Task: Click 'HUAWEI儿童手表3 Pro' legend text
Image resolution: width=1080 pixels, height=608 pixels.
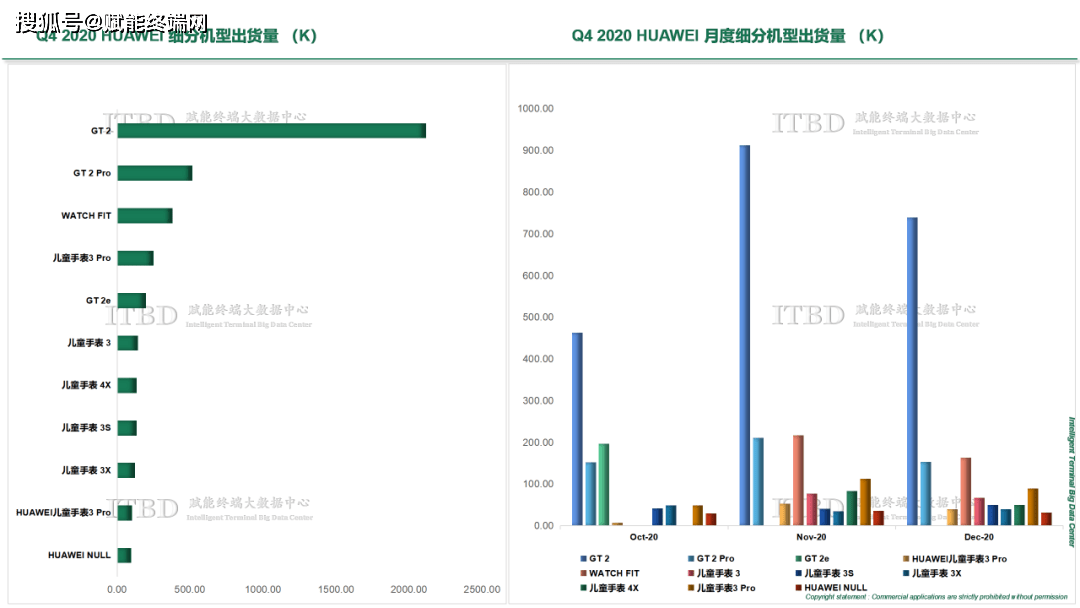Action: coord(959,559)
